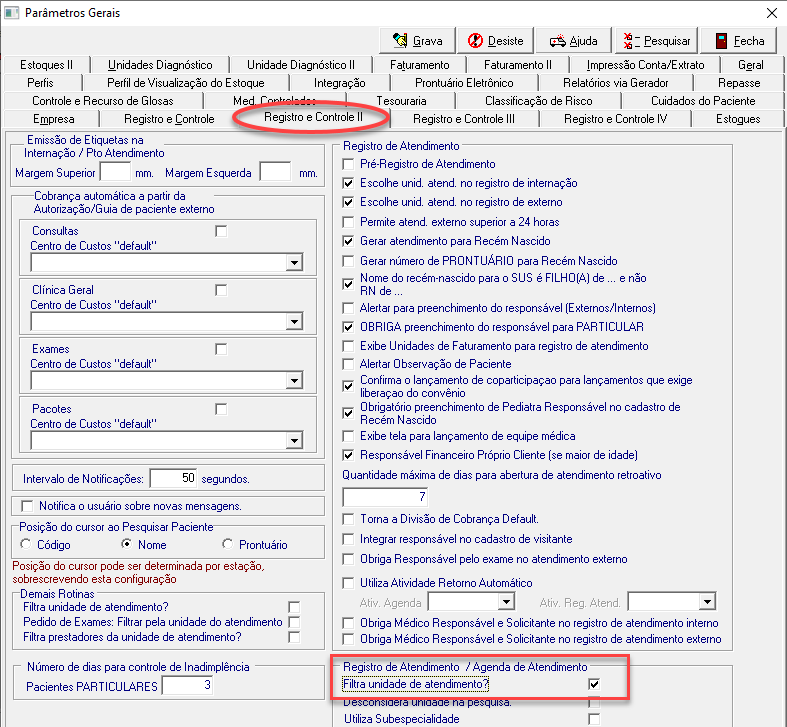The height and width of the screenshot is (727, 787).
Task: Open the Faturamento II tab
Action: 517,65
